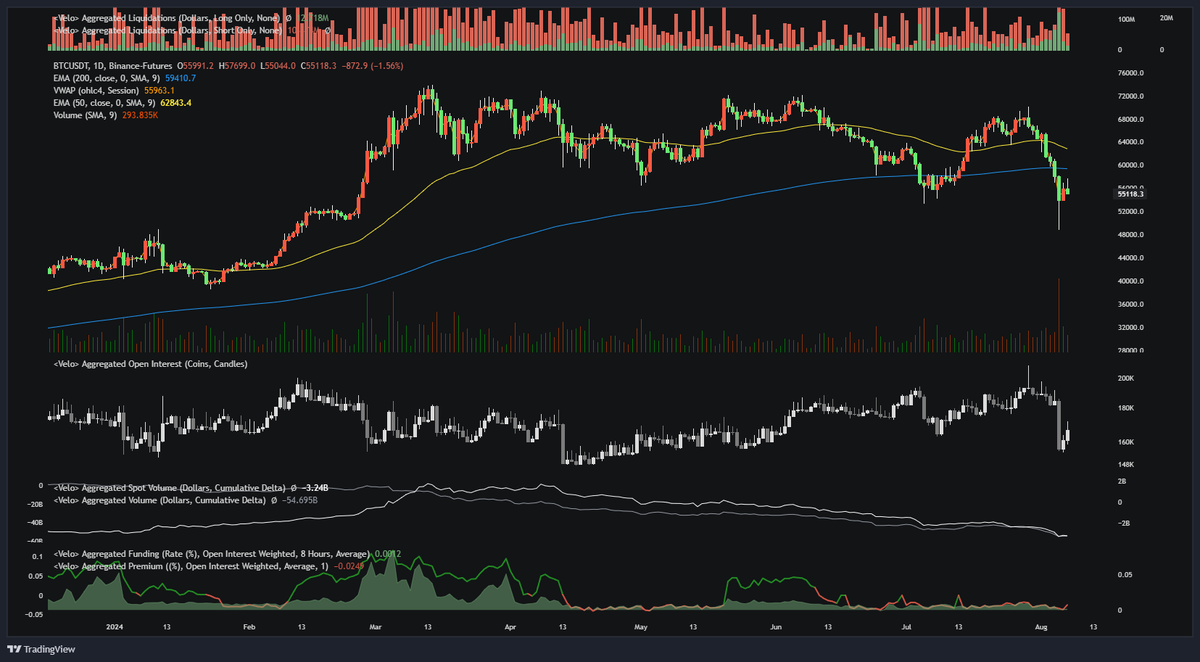
Task: Click the 180K open interest axis label
Action: [1125, 408]
